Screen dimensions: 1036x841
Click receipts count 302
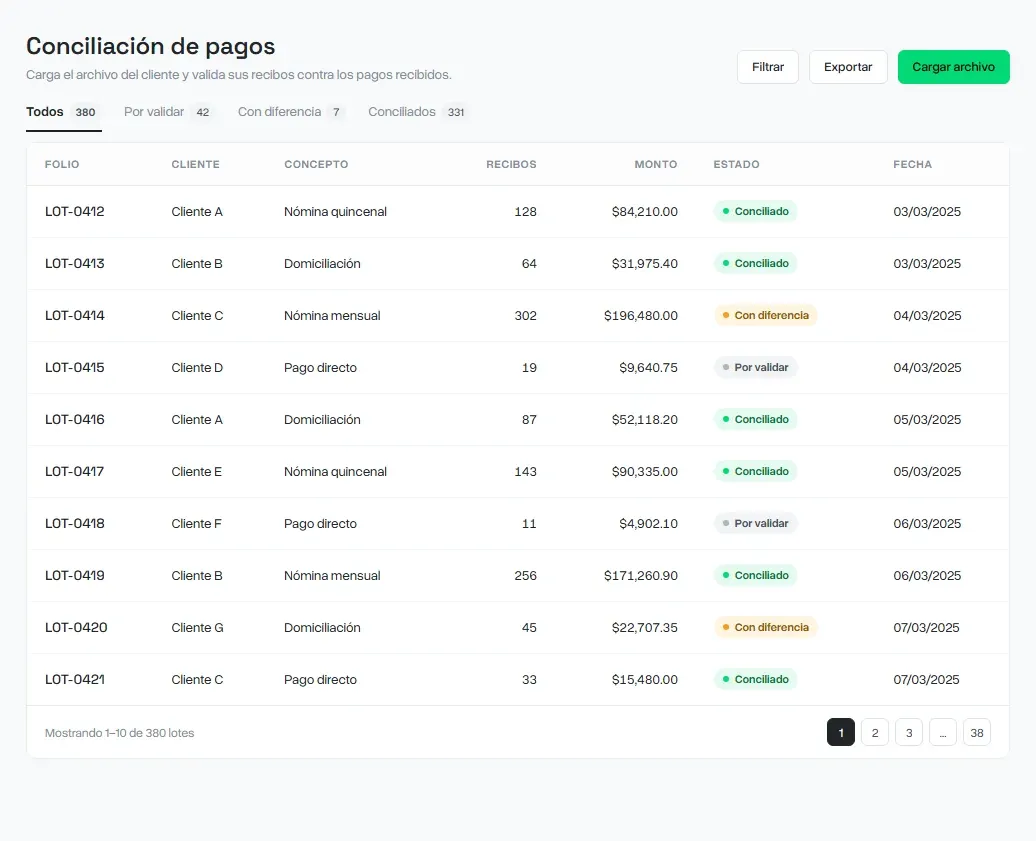pyautogui.click(x=525, y=316)
